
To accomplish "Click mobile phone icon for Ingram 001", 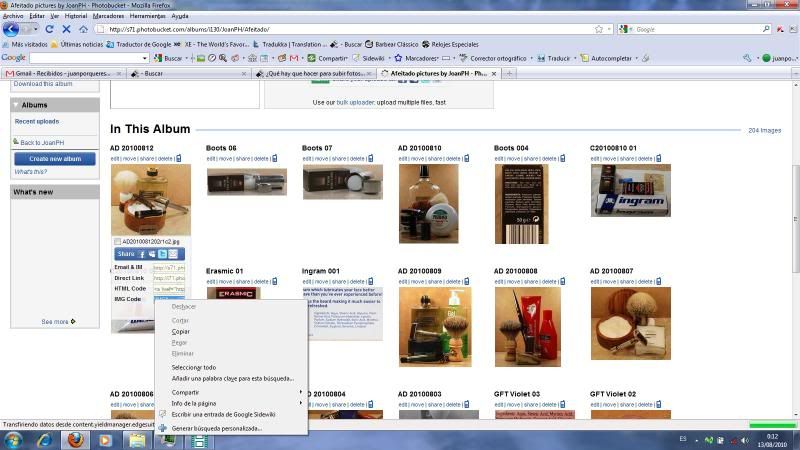I will [370, 282].
